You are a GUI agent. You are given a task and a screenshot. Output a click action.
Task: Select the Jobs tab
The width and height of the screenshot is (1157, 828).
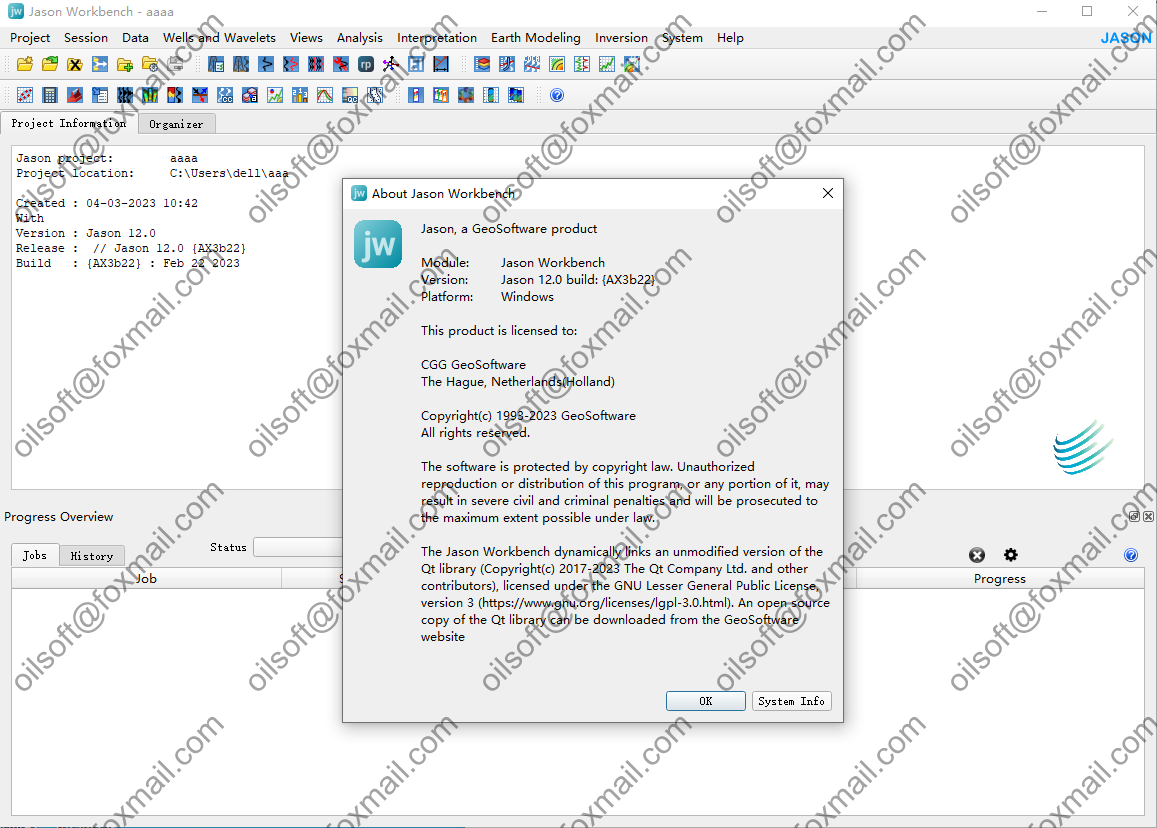pos(35,555)
